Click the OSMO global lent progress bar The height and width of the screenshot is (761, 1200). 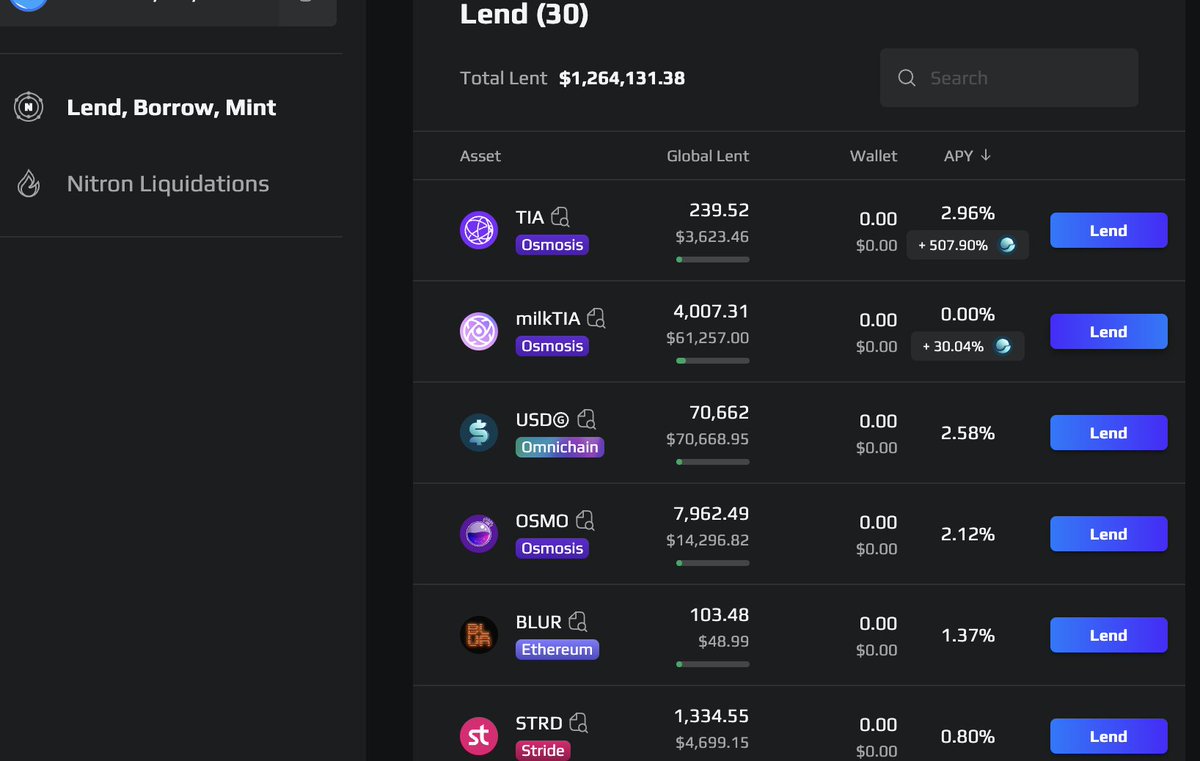coord(712,563)
